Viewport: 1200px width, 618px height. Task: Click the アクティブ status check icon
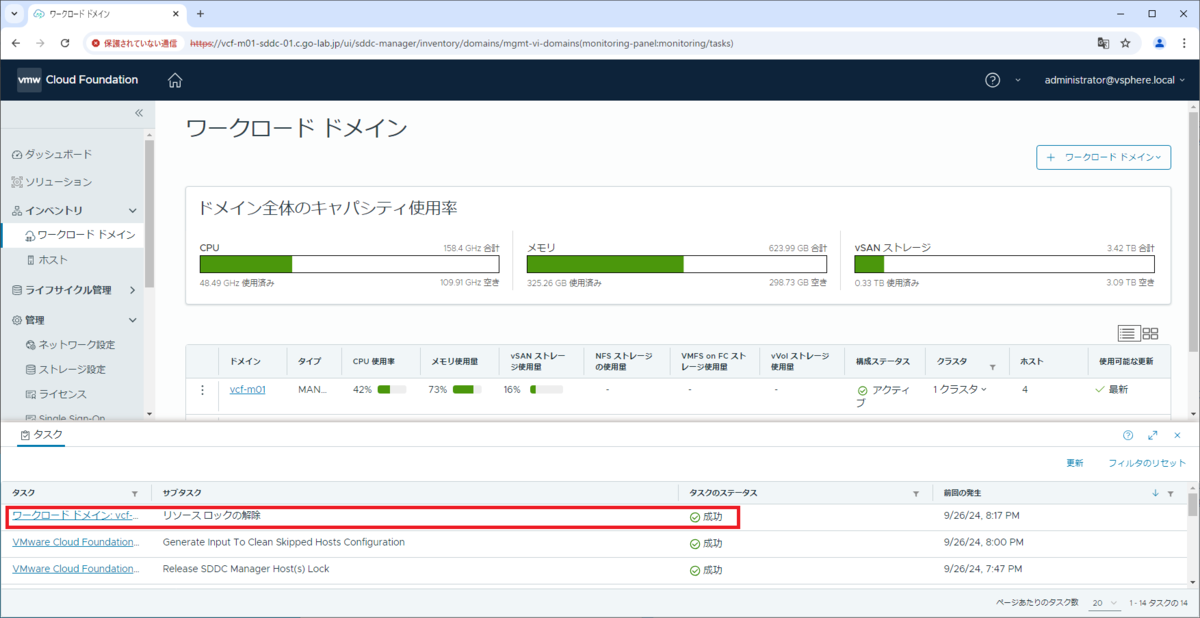tap(862, 390)
